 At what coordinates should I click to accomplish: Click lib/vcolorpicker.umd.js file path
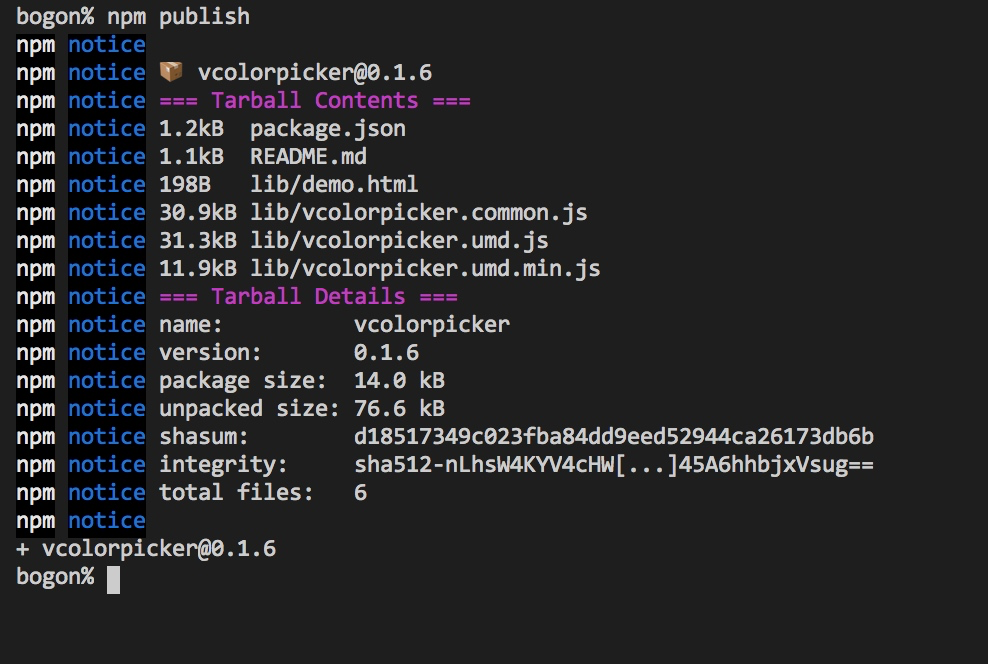tap(399, 241)
